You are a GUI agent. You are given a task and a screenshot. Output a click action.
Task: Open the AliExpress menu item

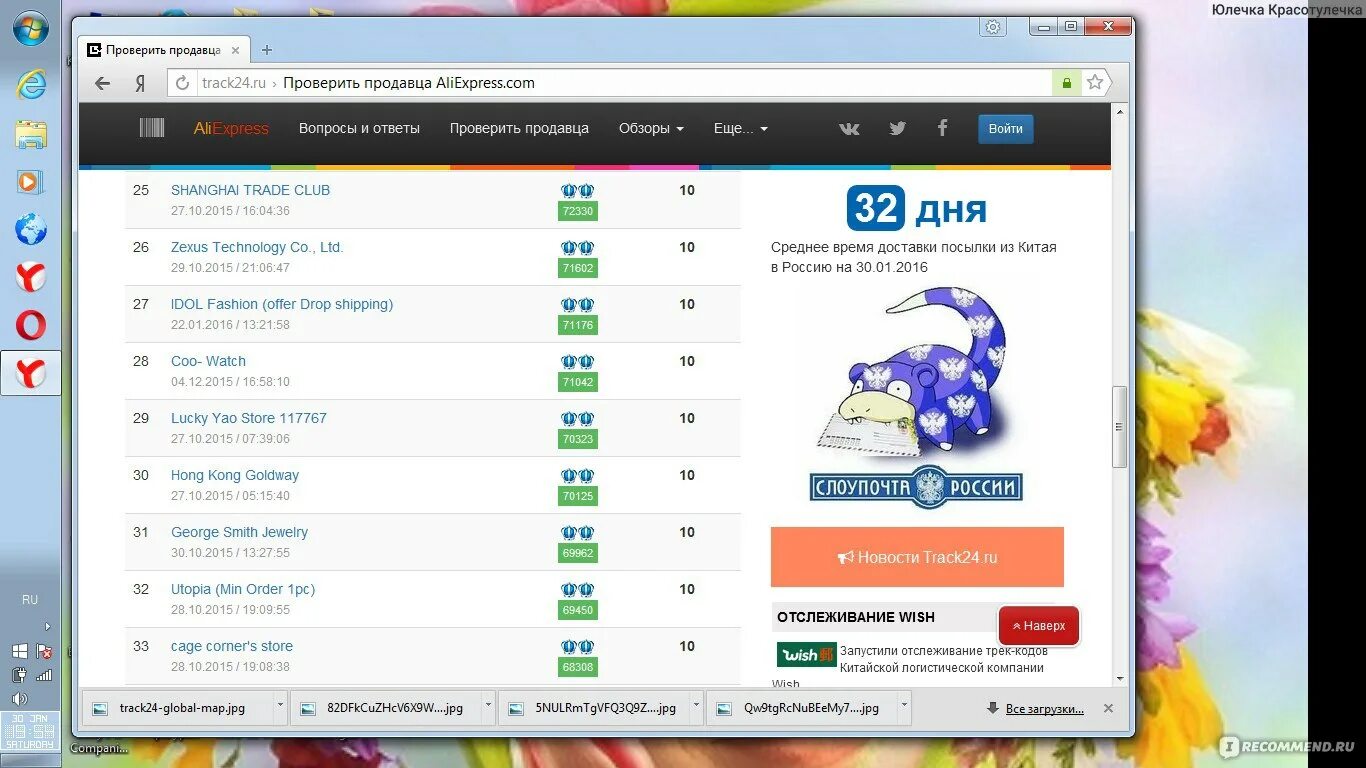click(231, 128)
